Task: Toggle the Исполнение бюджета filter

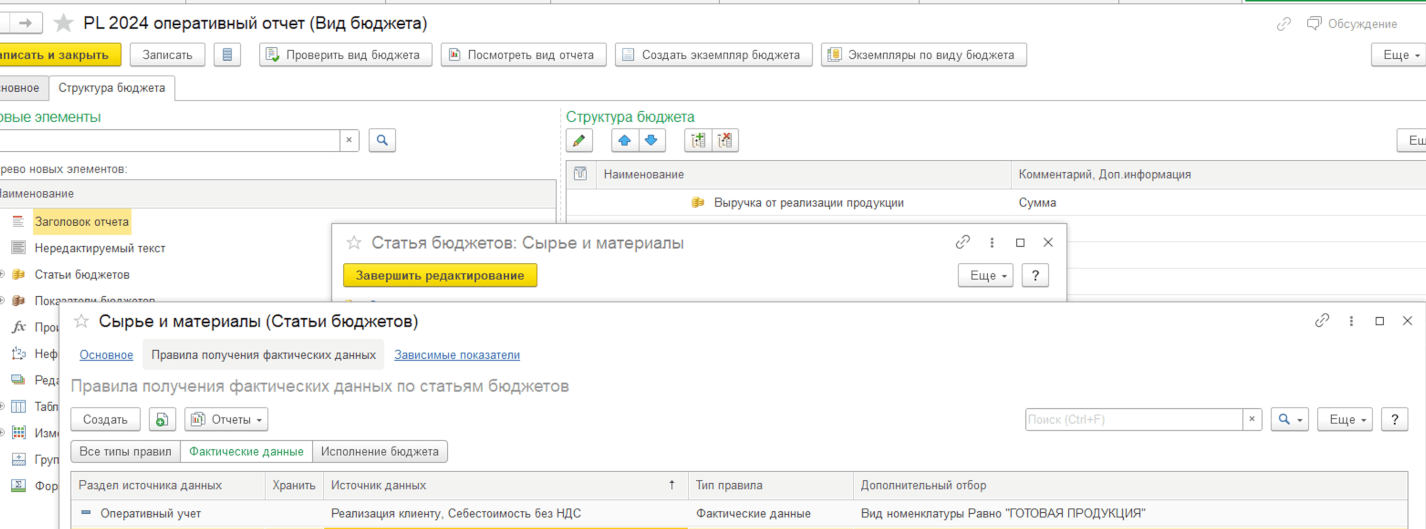Action: point(380,452)
